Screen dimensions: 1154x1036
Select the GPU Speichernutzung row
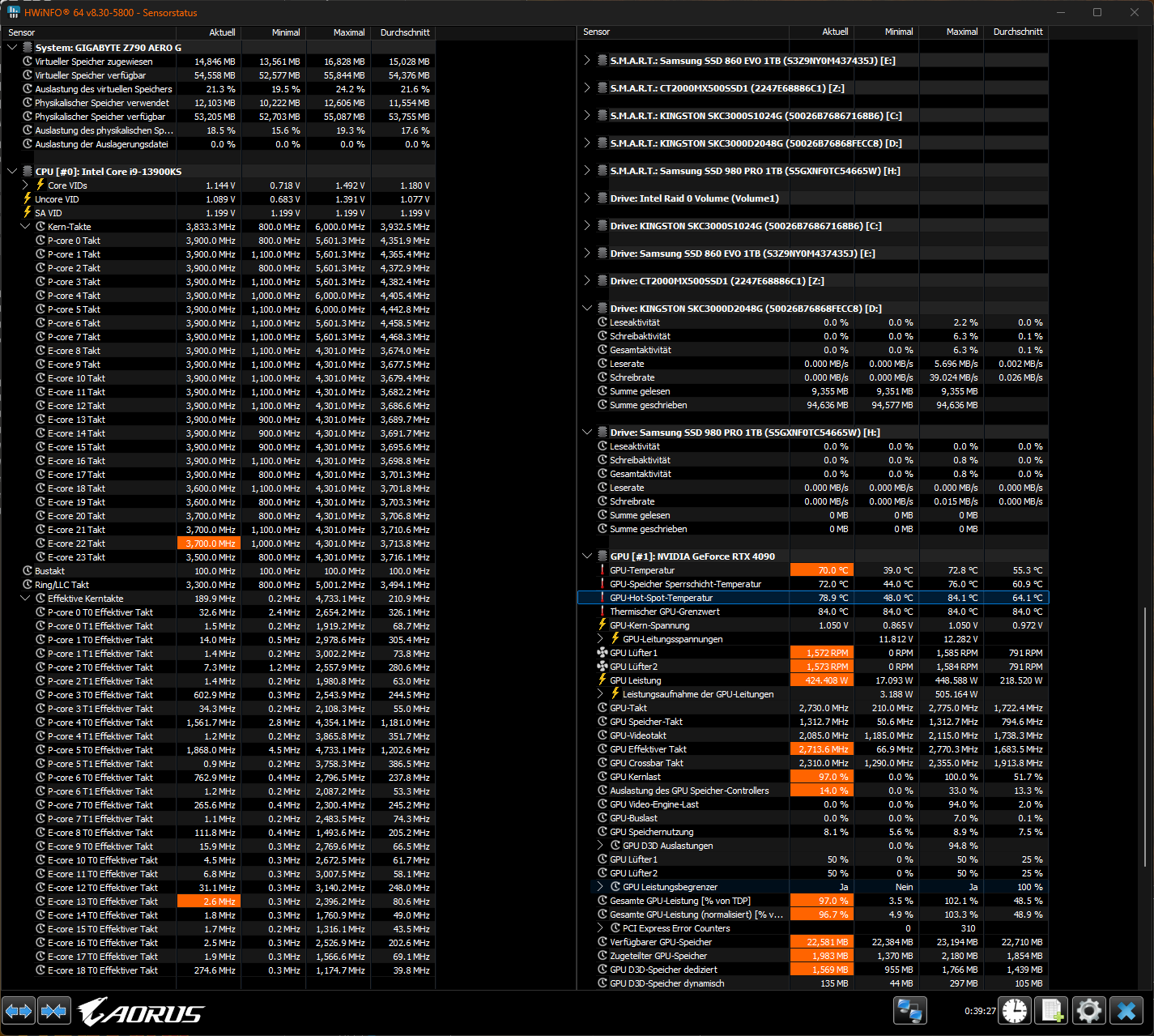tap(813, 832)
